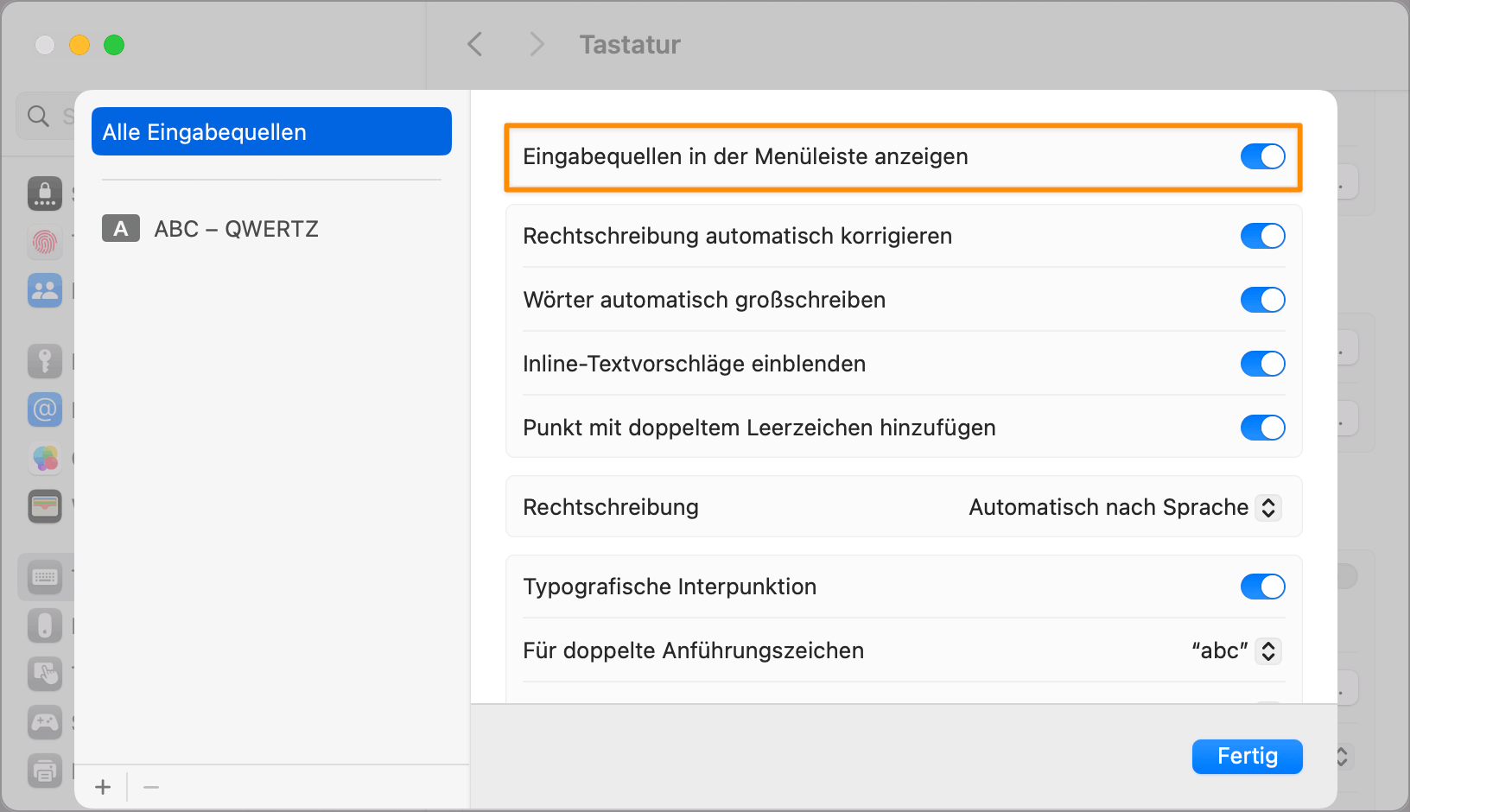The height and width of the screenshot is (812, 1512).
Task: Click the Internet Accounts @ icon
Action: [x=44, y=409]
